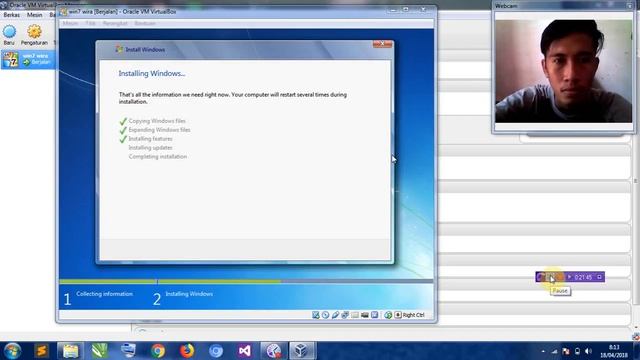Open the blue Chromium icon on the taskbar
The width and height of the screenshot is (640, 360).
[216, 351]
